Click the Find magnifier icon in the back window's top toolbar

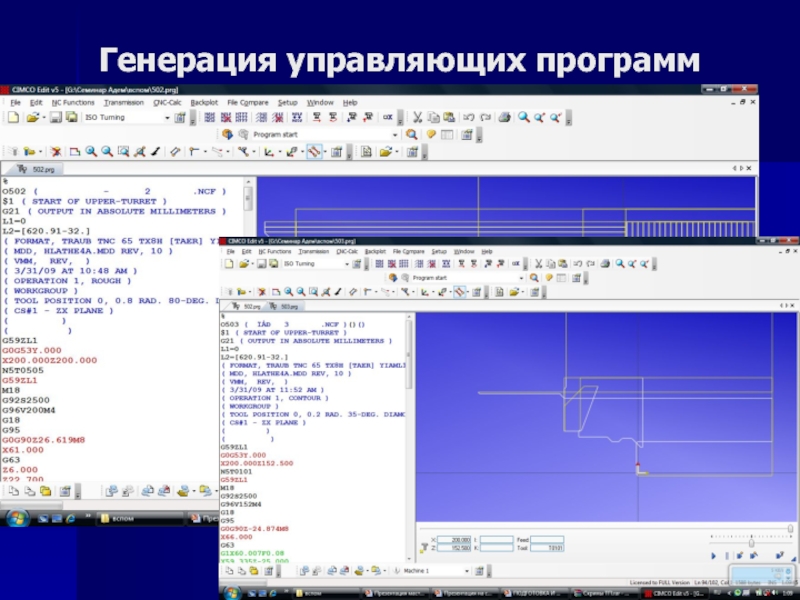point(523,117)
